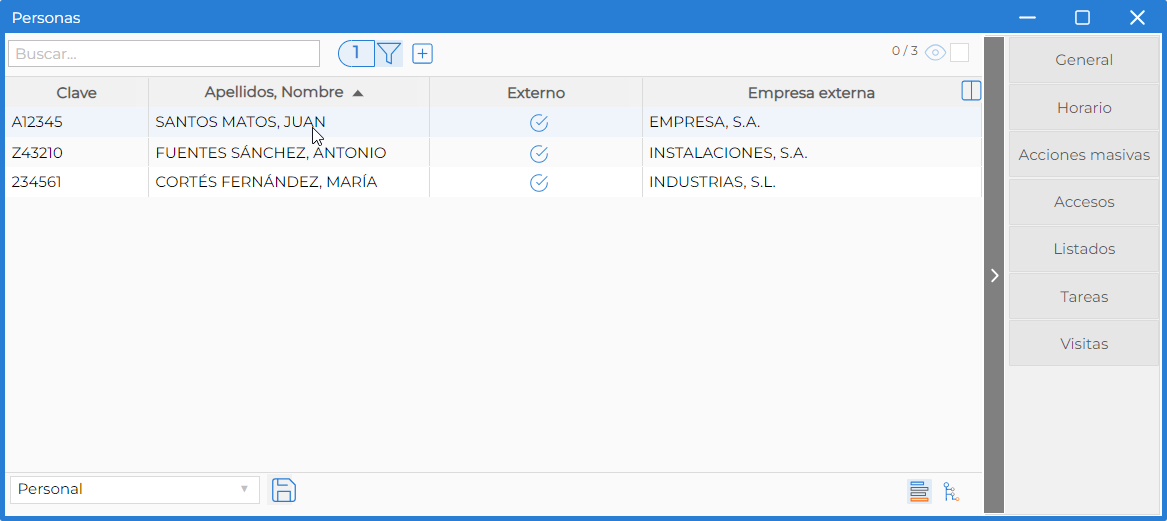Select row FUENTES SÁNCHEZ, ANTONIO
Viewport: 1167px width, 521px height.
(493, 153)
